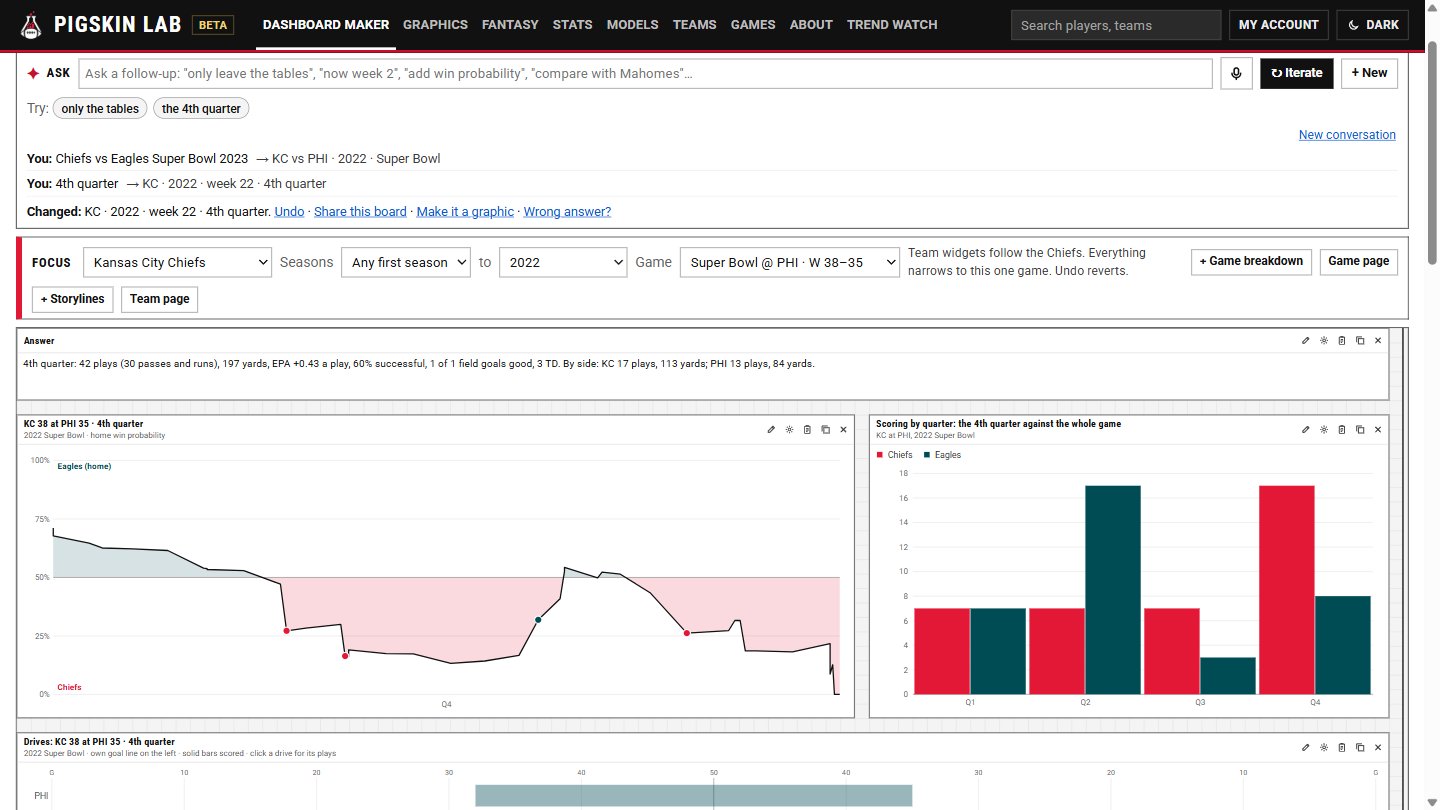This screenshot has height=810, width=1440.
Task: Close the Scoring by quarter widget
Action: (x=1378, y=430)
